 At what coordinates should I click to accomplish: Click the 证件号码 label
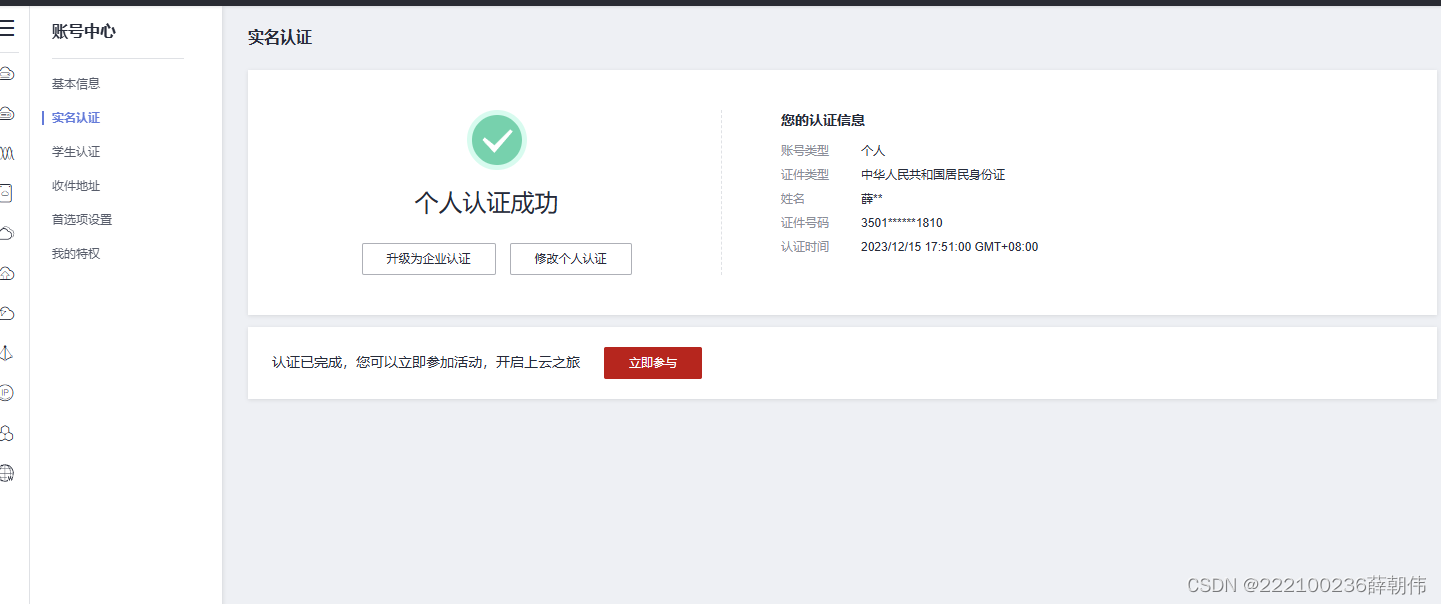(x=805, y=223)
